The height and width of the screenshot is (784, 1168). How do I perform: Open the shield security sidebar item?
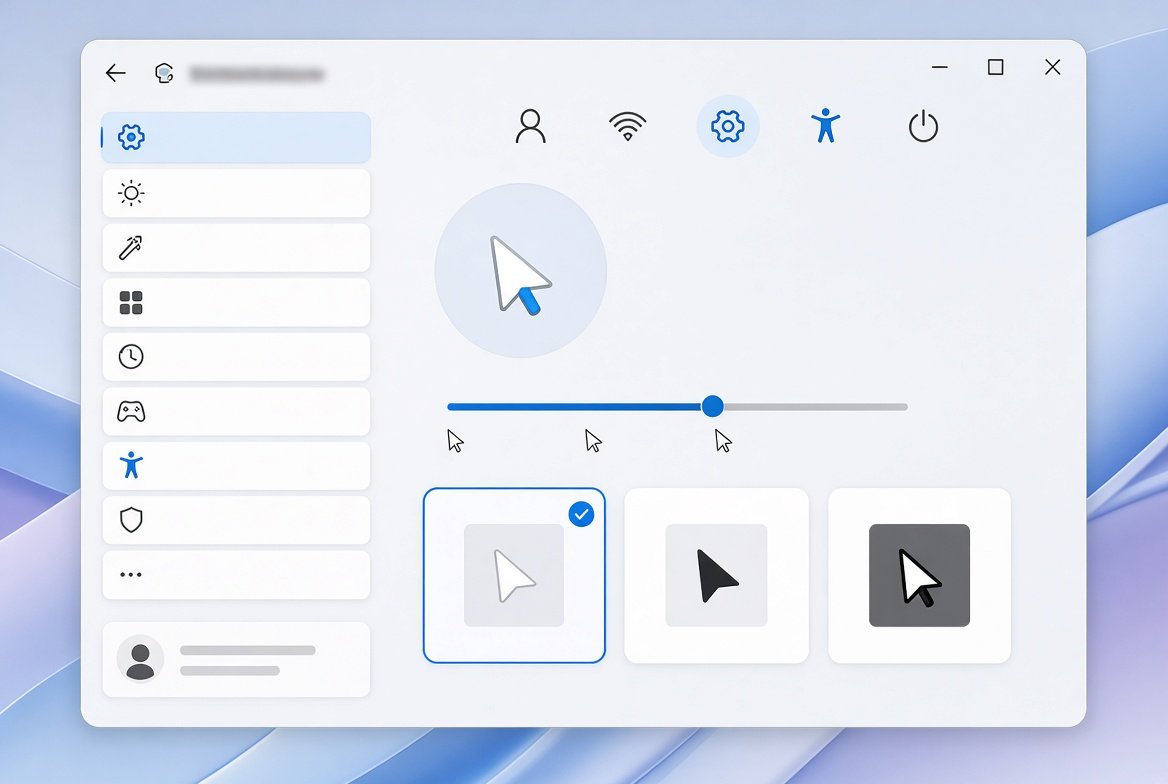[x=236, y=520]
